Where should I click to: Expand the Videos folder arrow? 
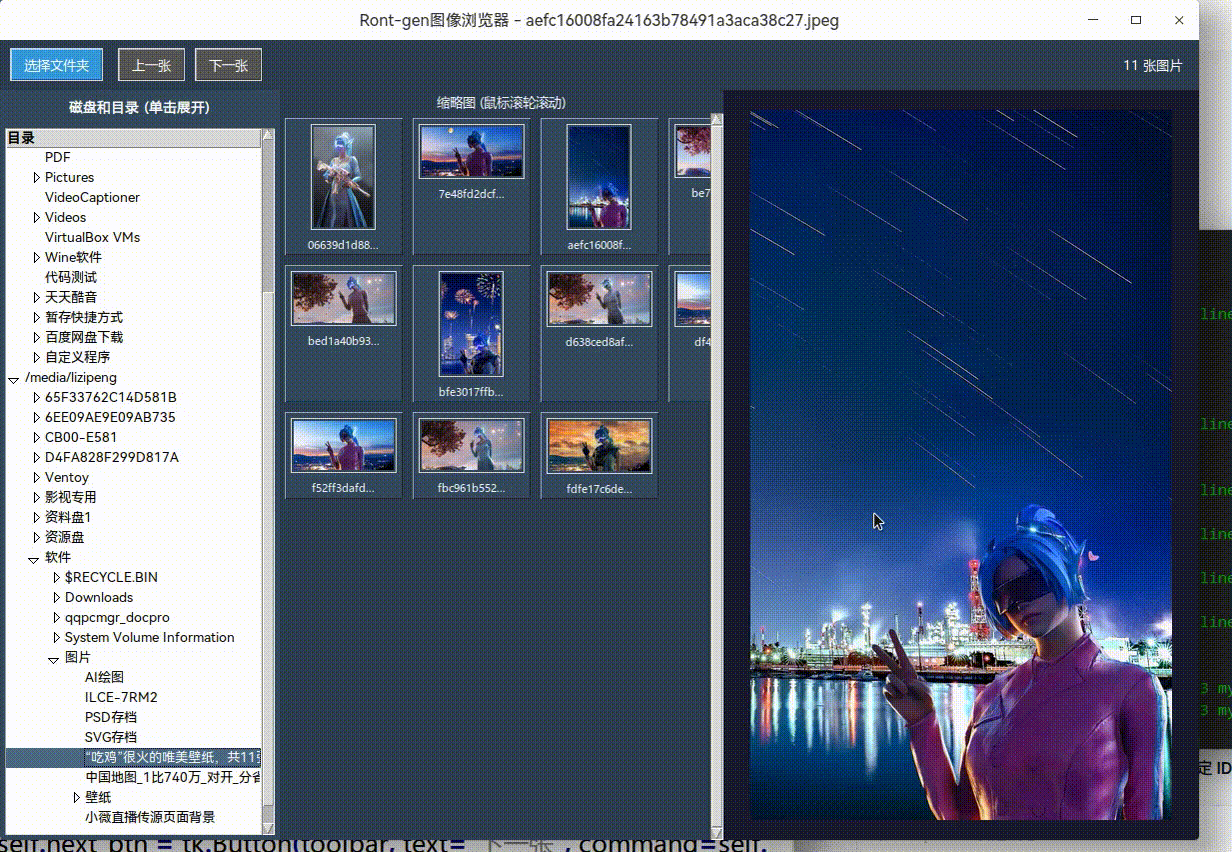37,217
